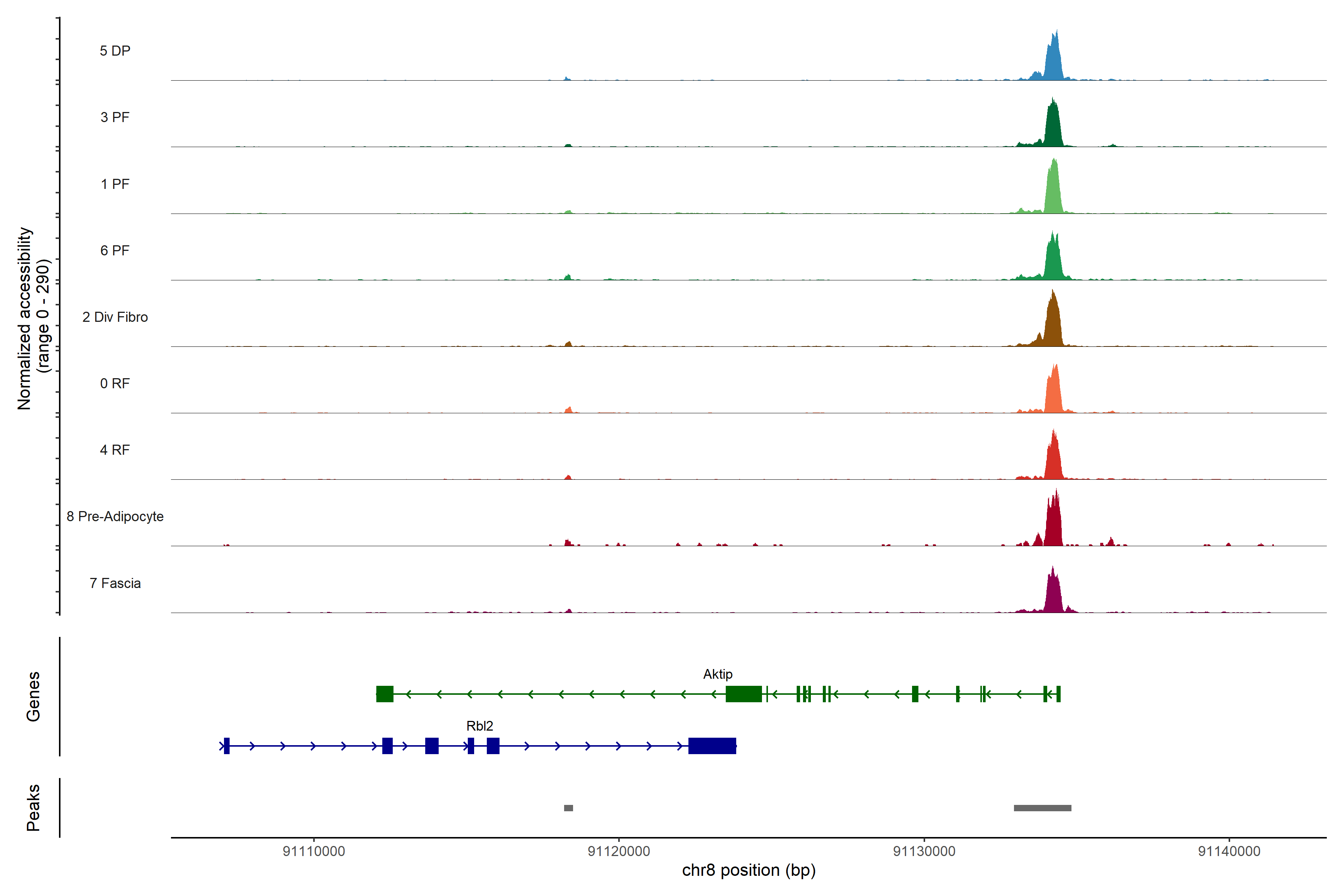Viewport: 1344px width, 896px height.
Task: Click the 8 Pre-Adipocyte track label
Action: point(115,516)
